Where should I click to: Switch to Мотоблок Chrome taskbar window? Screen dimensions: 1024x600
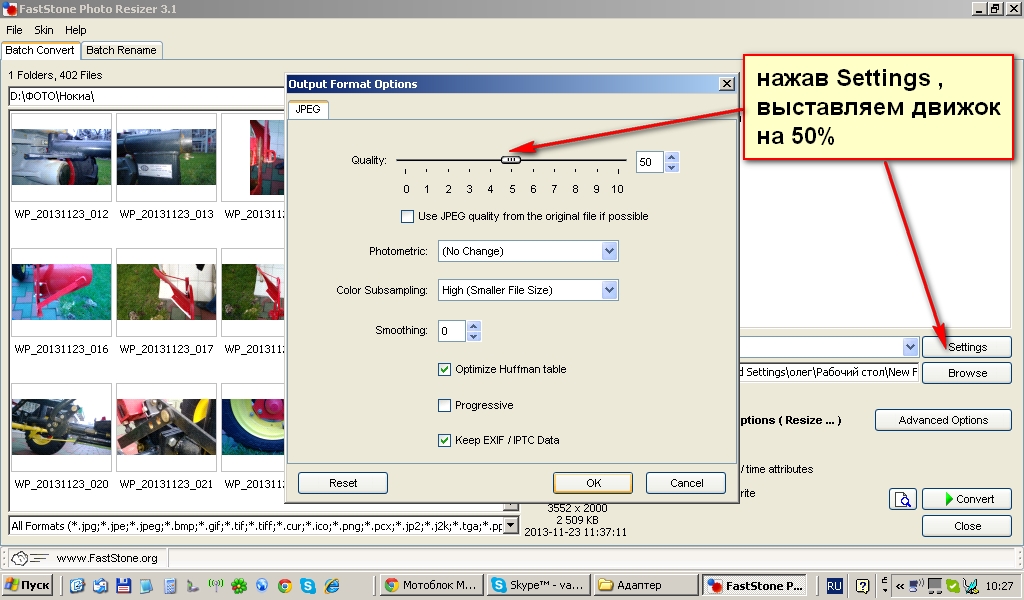(x=432, y=586)
